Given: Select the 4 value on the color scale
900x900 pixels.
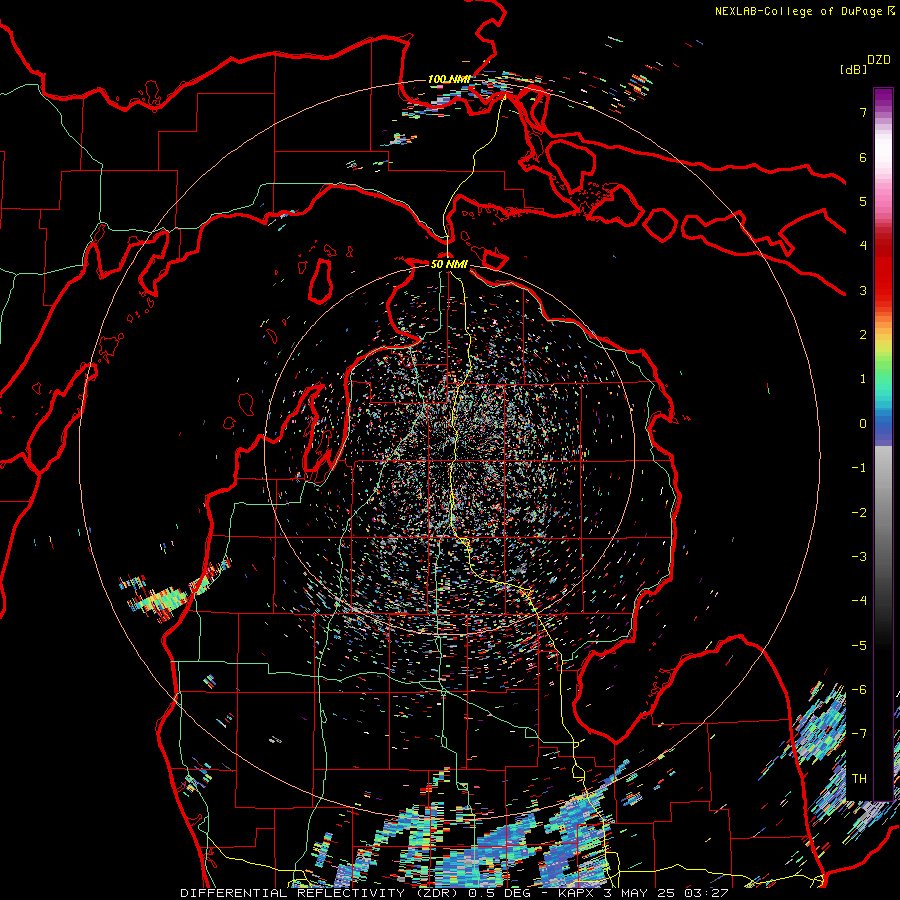Looking at the screenshot, I should pos(863,246).
